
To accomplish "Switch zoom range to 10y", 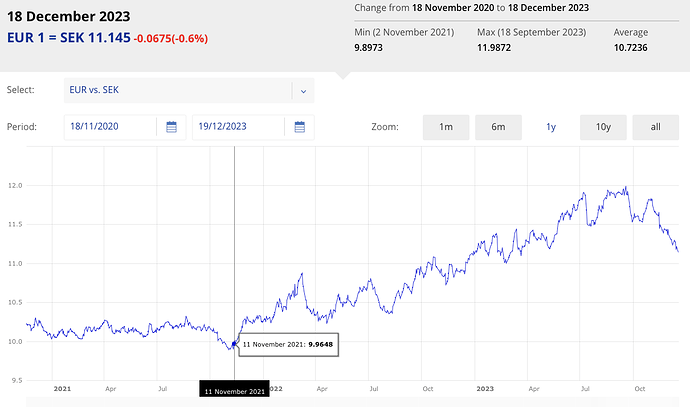I will (603, 127).
